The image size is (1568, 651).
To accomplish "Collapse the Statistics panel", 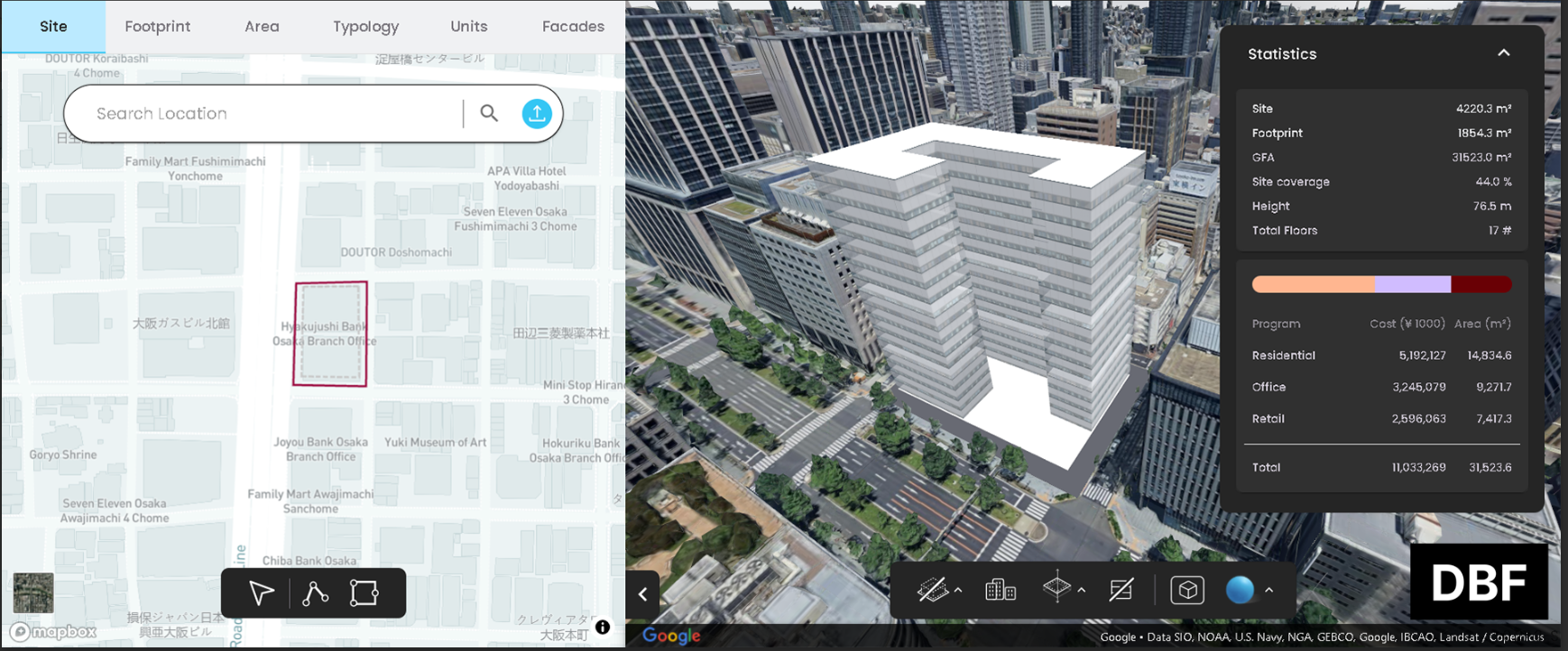I will [1503, 53].
